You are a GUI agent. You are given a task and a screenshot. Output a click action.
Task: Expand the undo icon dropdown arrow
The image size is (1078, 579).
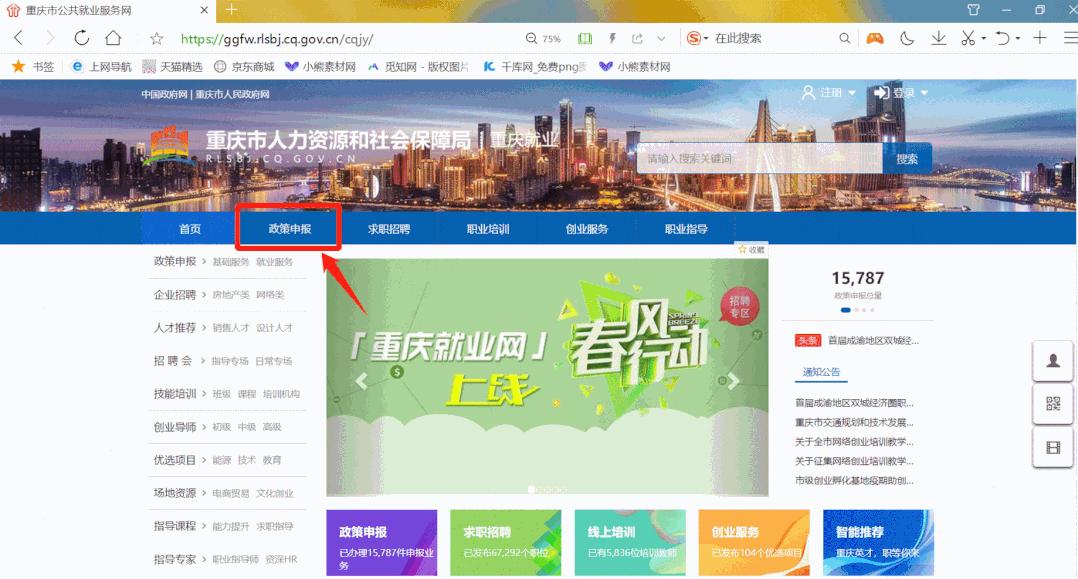tap(1018, 39)
